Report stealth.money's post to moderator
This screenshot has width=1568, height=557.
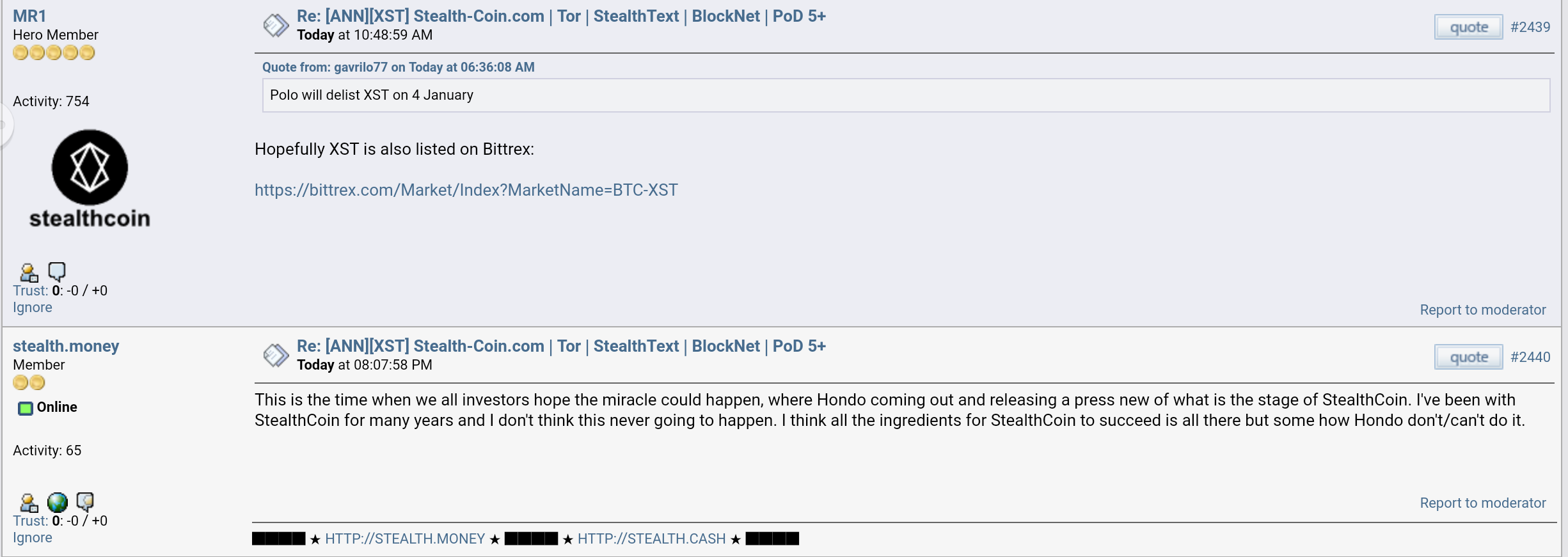pos(1483,503)
